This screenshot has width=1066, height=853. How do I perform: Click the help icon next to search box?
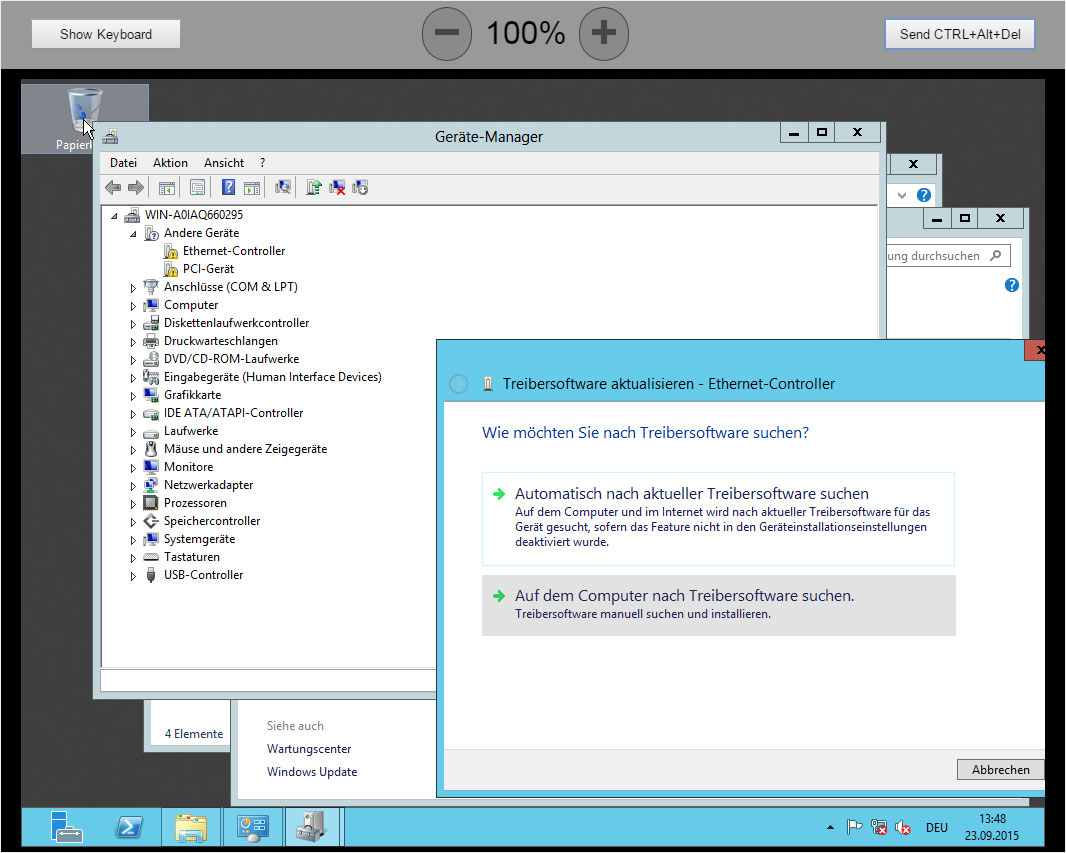[1012, 285]
